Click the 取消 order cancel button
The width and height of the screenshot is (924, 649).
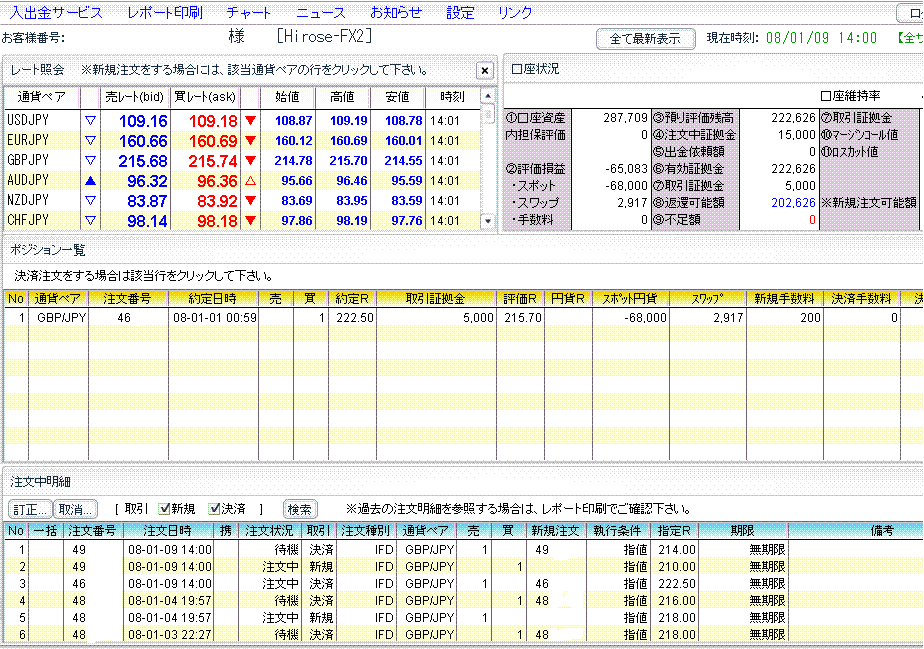(74, 509)
